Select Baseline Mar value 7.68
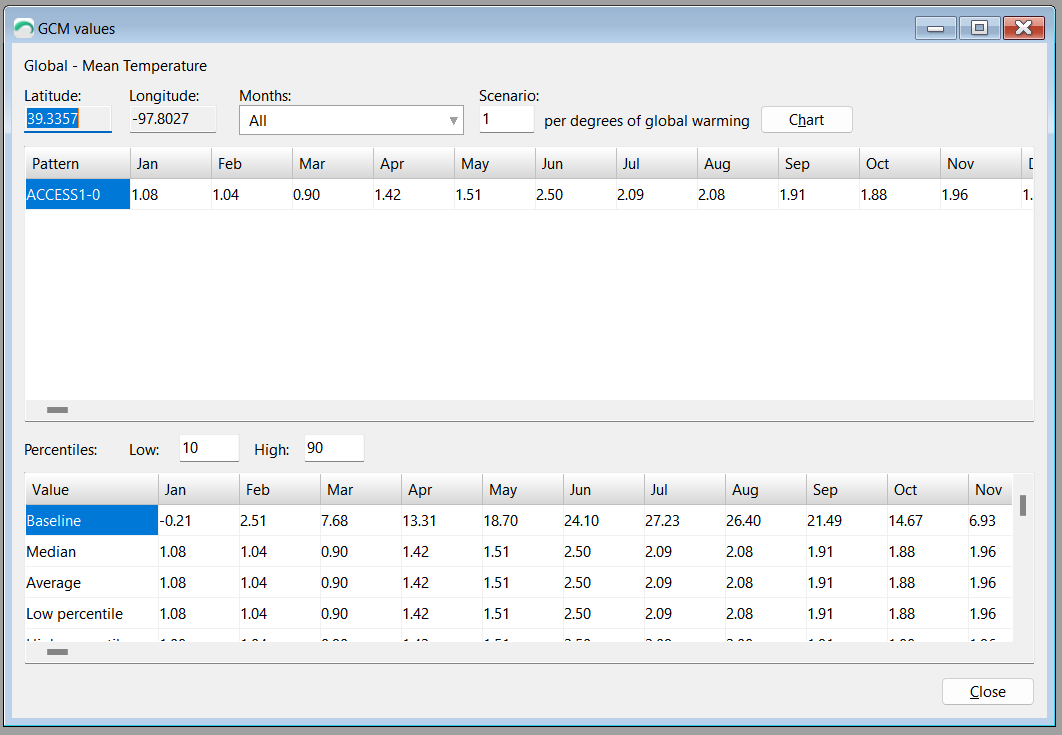1062x735 pixels. pyautogui.click(x=360, y=521)
